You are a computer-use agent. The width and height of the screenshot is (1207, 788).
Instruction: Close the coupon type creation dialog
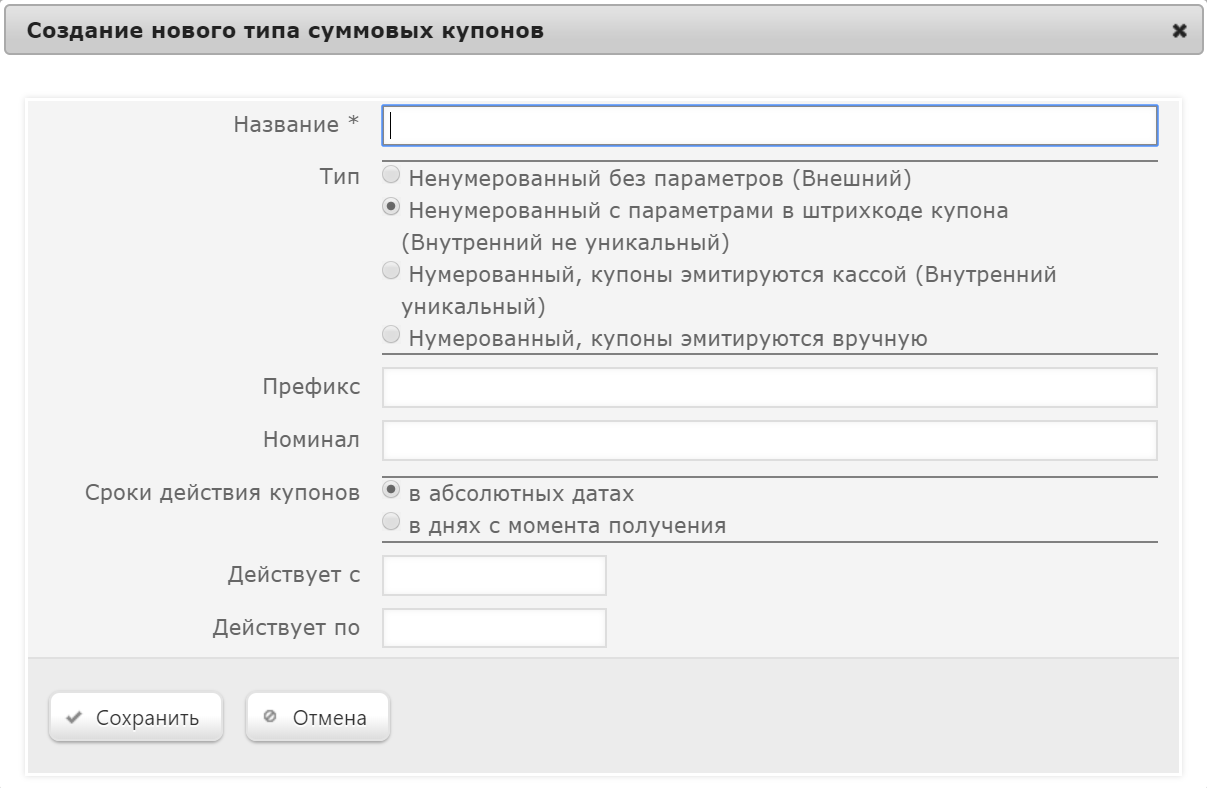[1180, 31]
